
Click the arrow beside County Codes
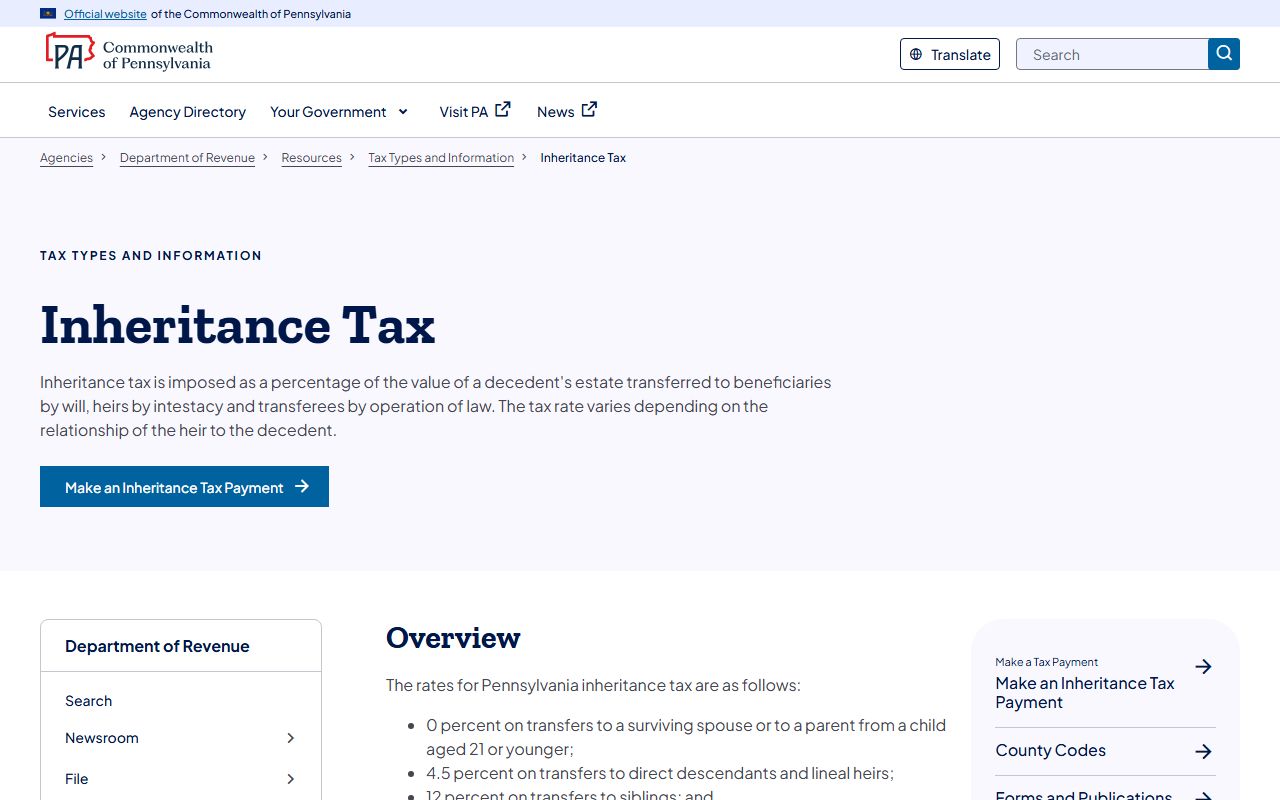click(1204, 751)
